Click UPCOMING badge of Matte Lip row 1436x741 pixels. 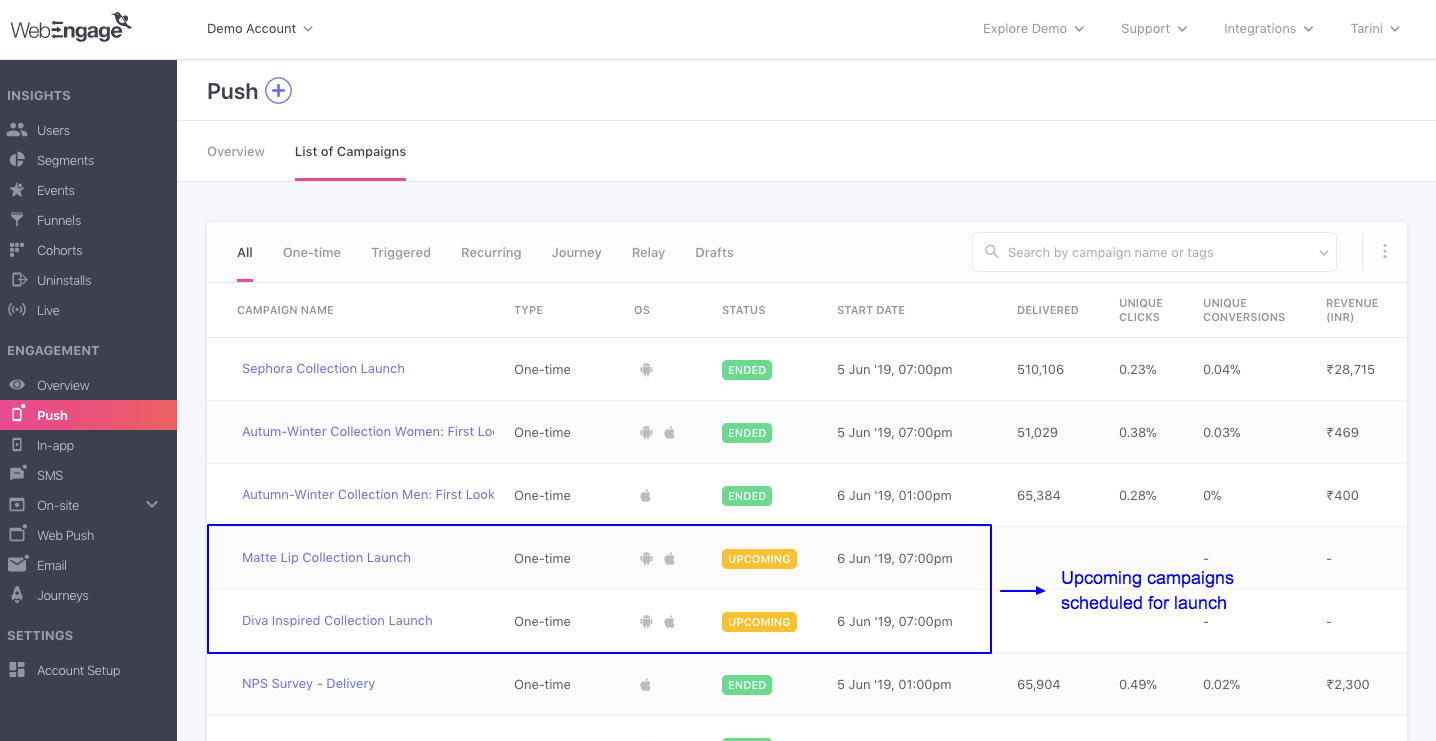[x=759, y=559]
